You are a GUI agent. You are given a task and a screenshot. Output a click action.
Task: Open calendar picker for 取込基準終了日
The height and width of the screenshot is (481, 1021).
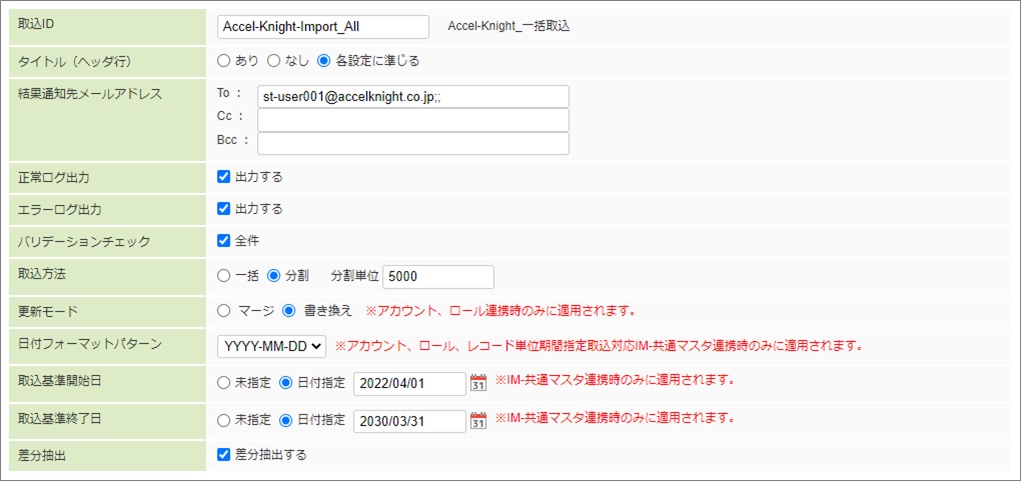(478, 420)
